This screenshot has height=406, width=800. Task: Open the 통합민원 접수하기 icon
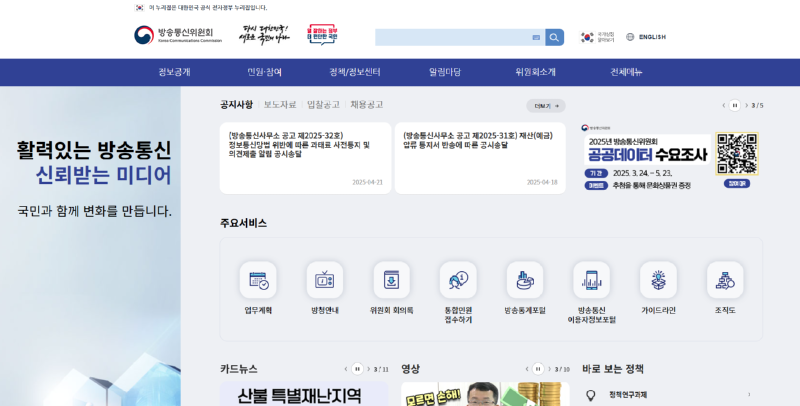[458, 280]
